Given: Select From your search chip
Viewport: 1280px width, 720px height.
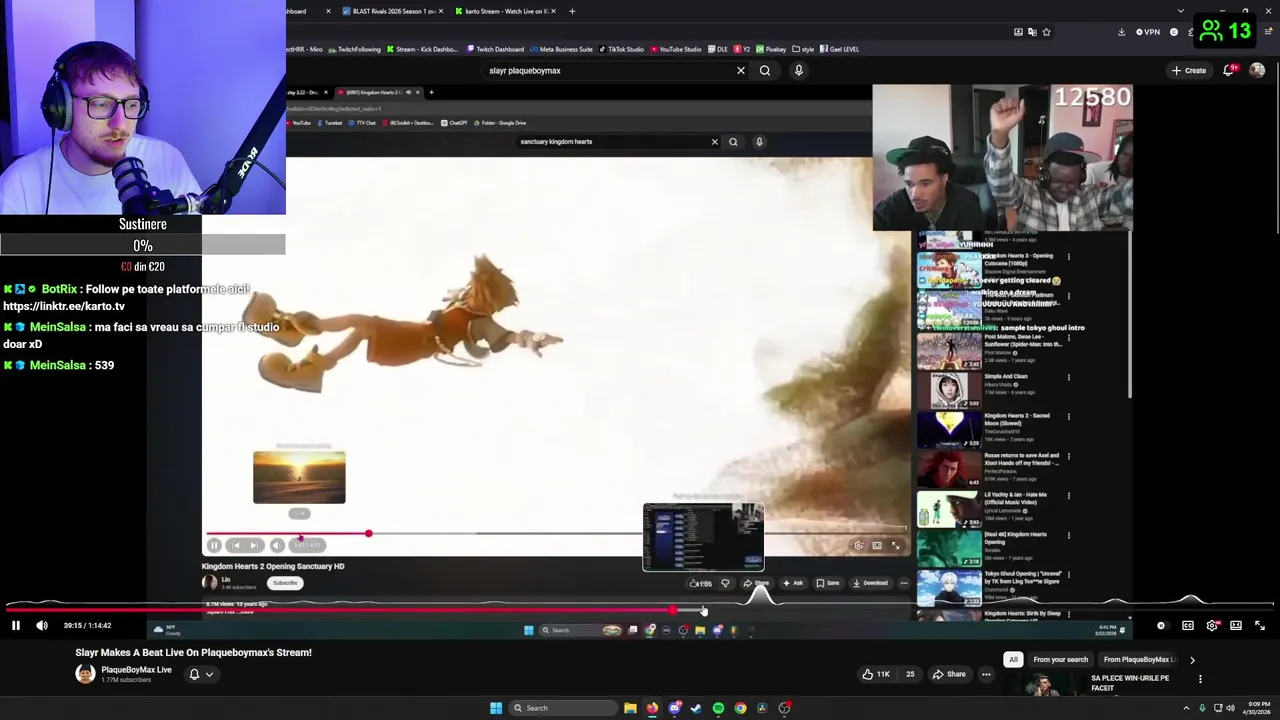Looking at the screenshot, I should [x=1060, y=660].
